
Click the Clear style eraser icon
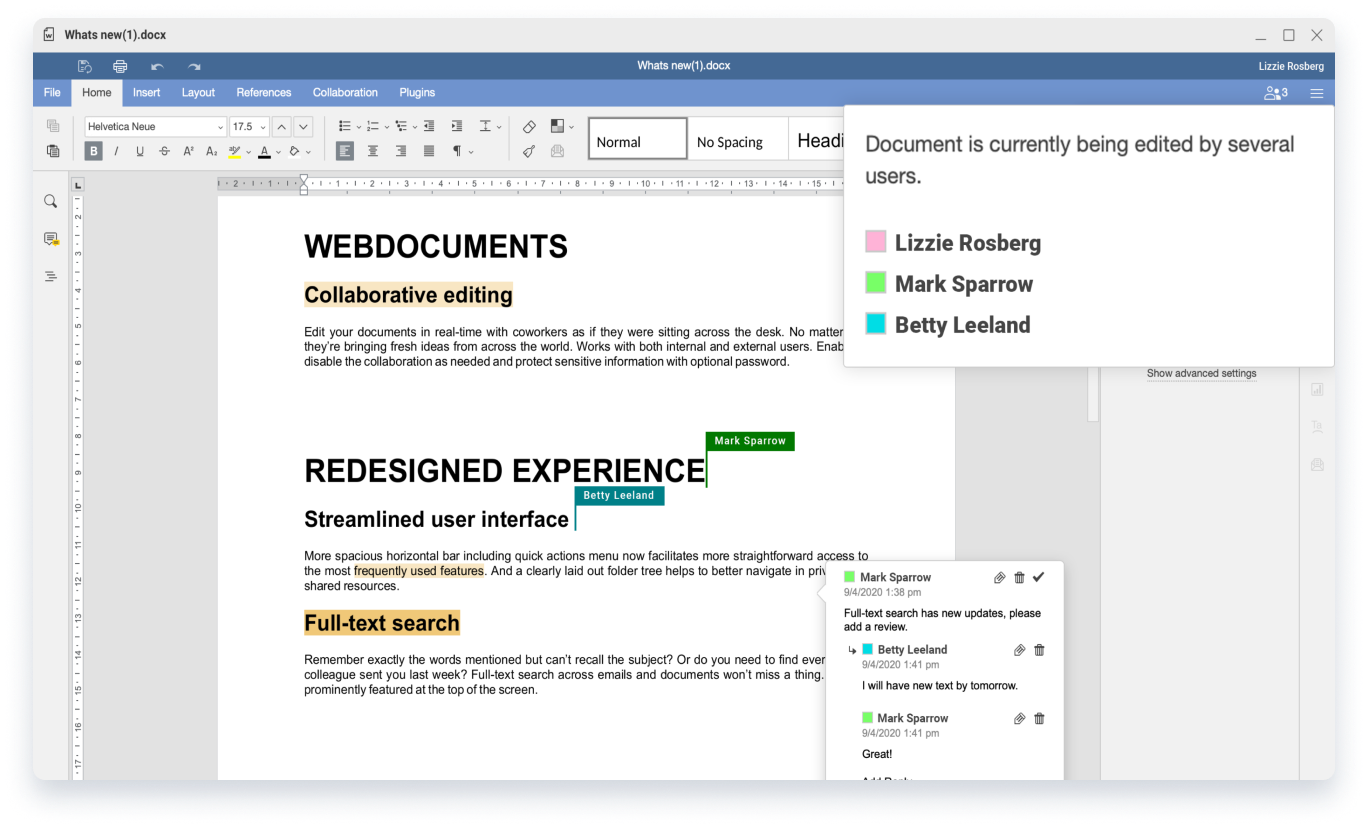point(529,127)
